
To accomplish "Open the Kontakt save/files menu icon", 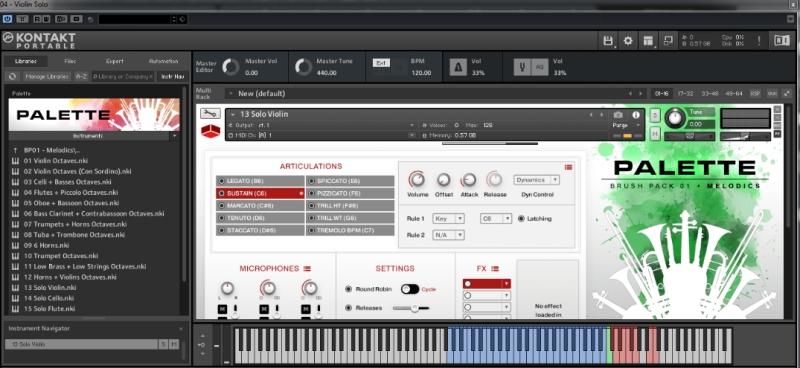I will coord(608,41).
